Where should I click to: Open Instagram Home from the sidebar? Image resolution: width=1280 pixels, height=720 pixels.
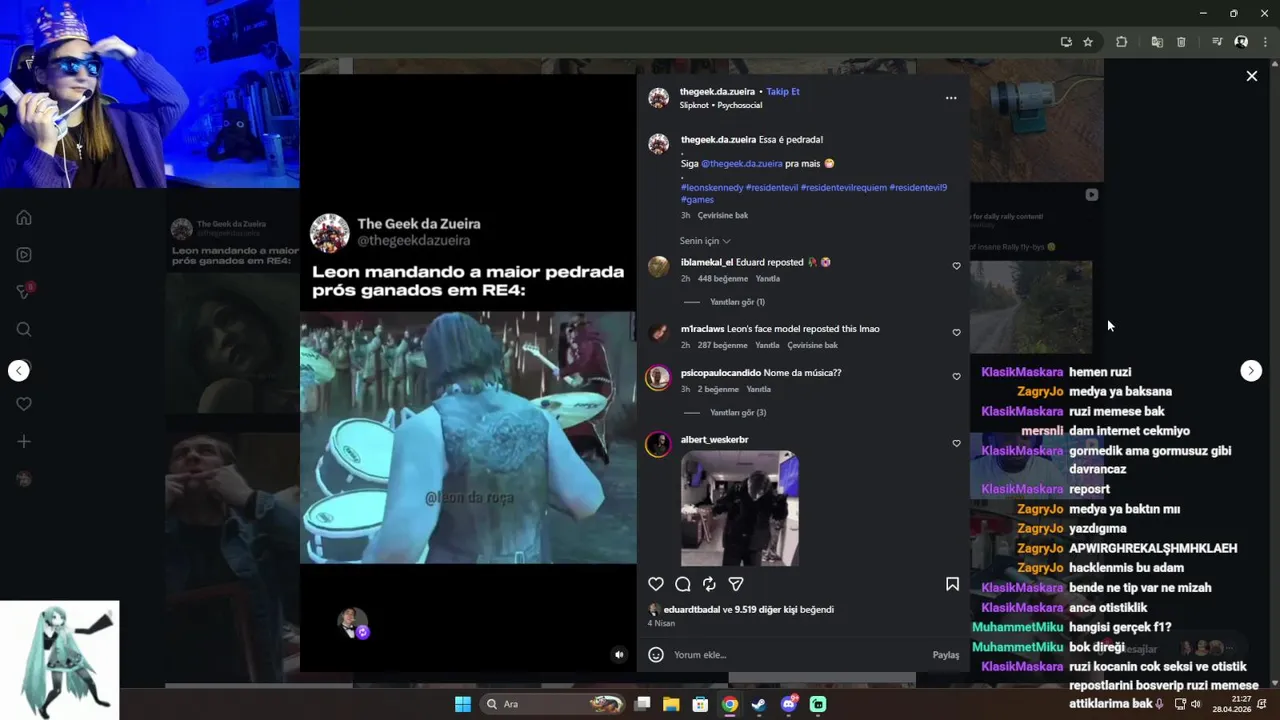[x=24, y=218]
